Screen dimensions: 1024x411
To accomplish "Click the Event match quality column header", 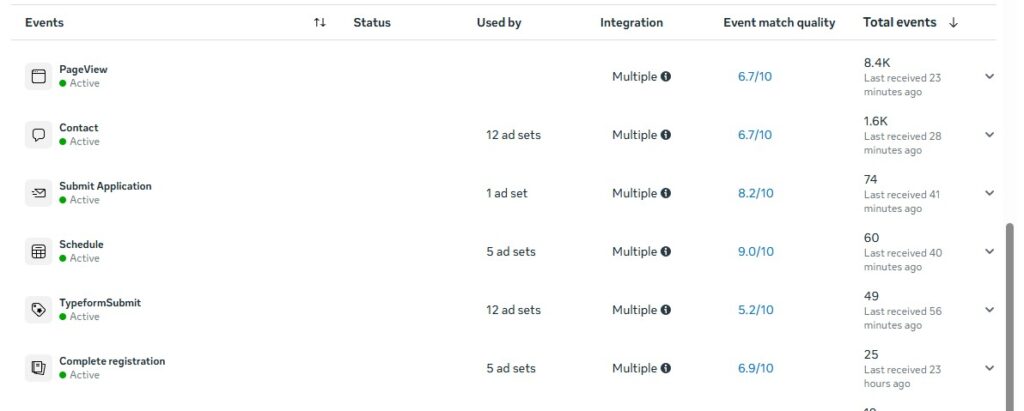I will coord(779,22).
